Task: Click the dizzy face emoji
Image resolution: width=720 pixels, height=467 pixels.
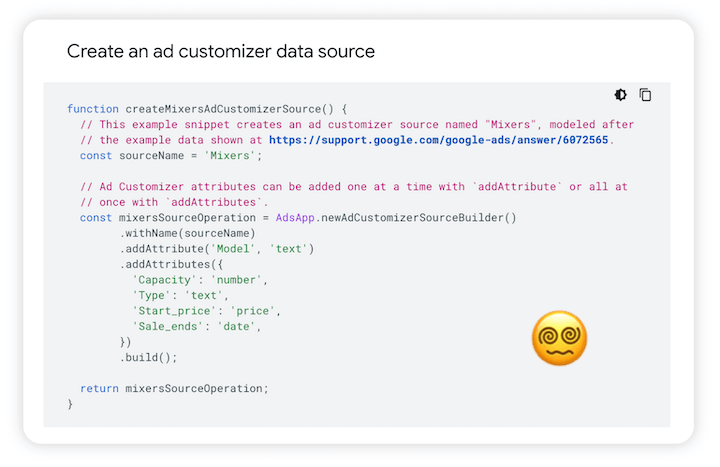Action: coord(559,338)
